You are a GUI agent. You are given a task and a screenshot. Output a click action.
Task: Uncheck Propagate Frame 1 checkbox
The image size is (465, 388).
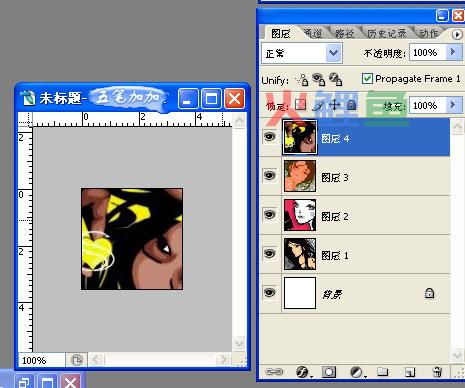point(367,79)
